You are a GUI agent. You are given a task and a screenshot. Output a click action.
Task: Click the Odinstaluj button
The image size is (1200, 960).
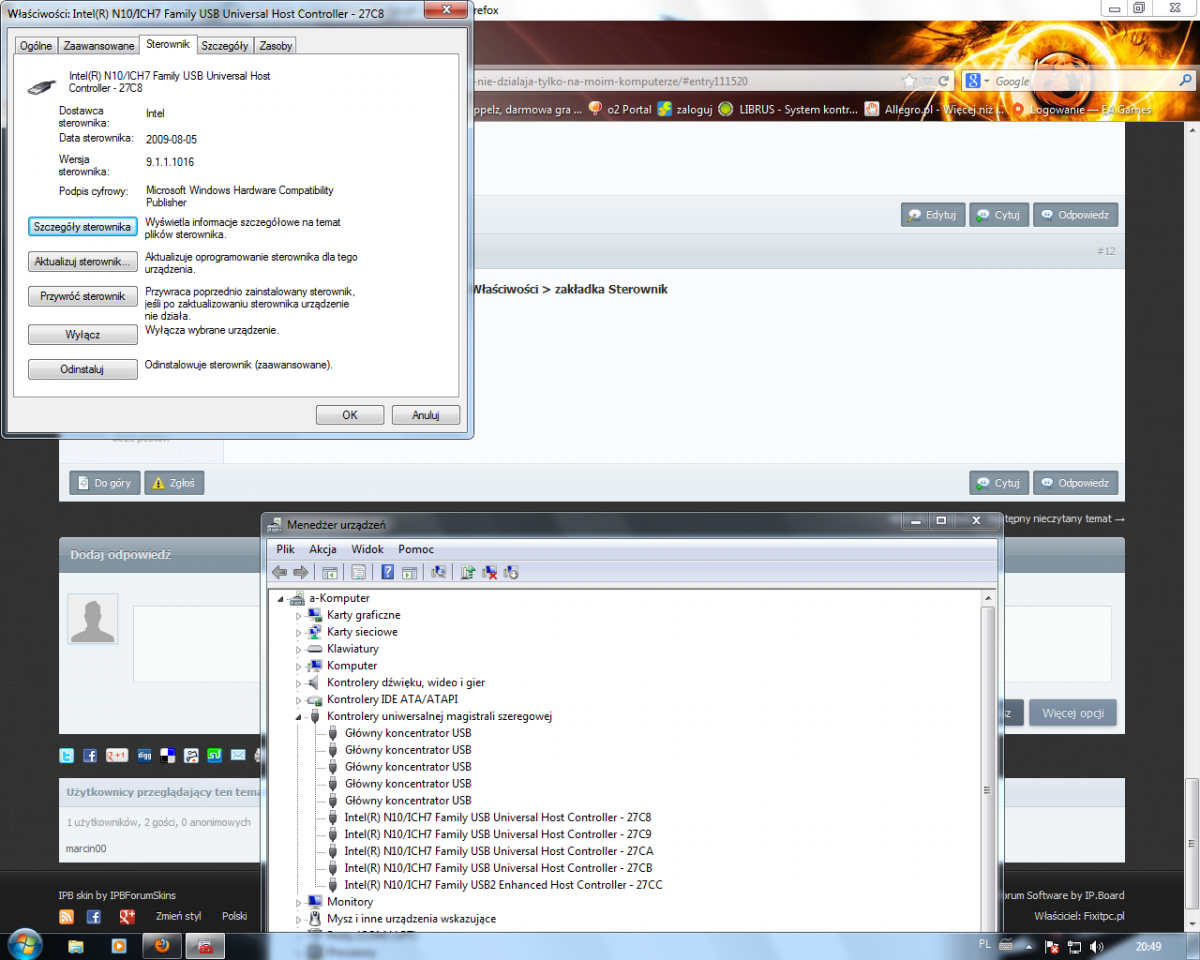(x=82, y=370)
